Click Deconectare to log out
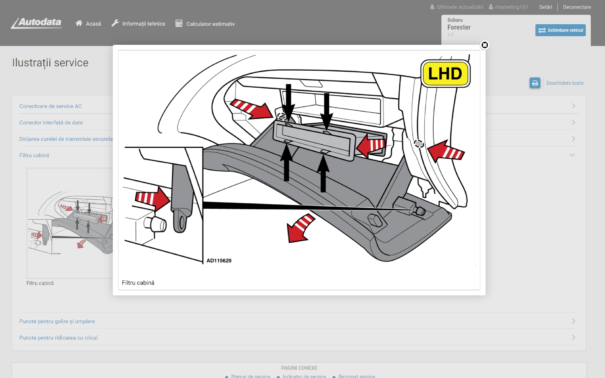 (x=576, y=7)
